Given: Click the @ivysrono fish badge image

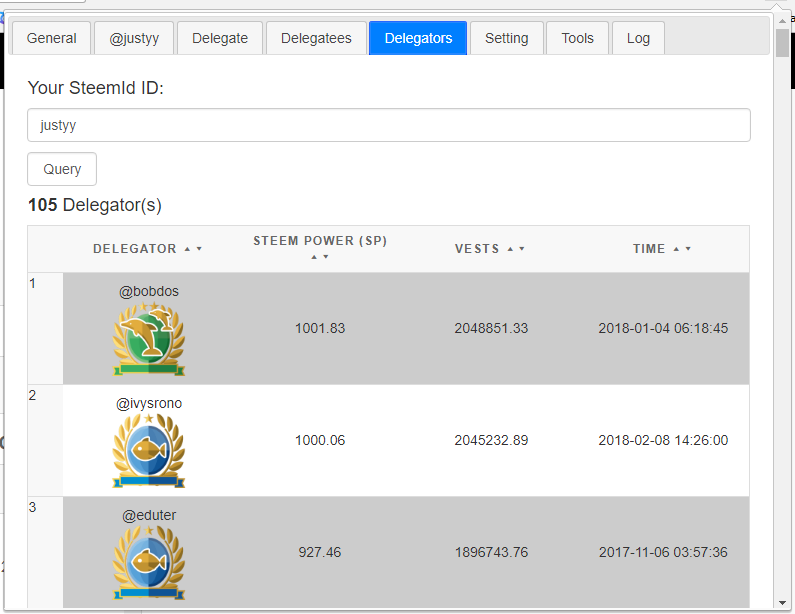Looking at the screenshot, I should (149, 451).
